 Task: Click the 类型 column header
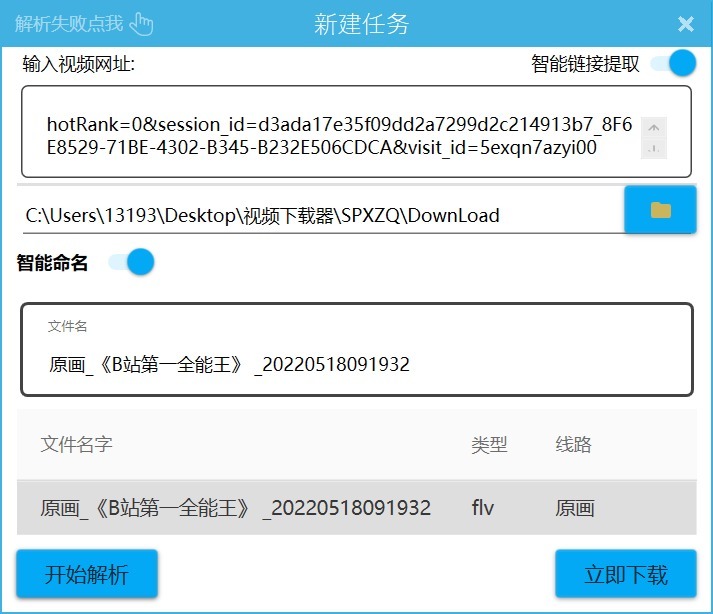click(489, 445)
